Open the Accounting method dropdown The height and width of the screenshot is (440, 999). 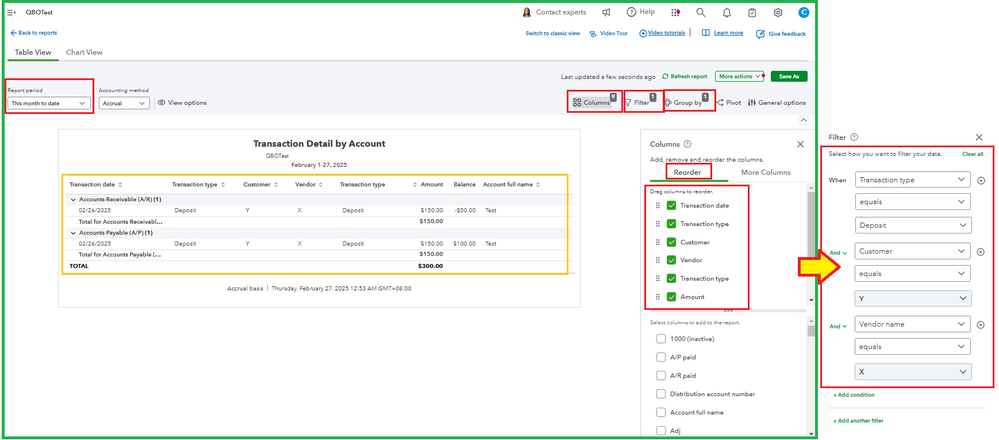(x=125, y=103)
